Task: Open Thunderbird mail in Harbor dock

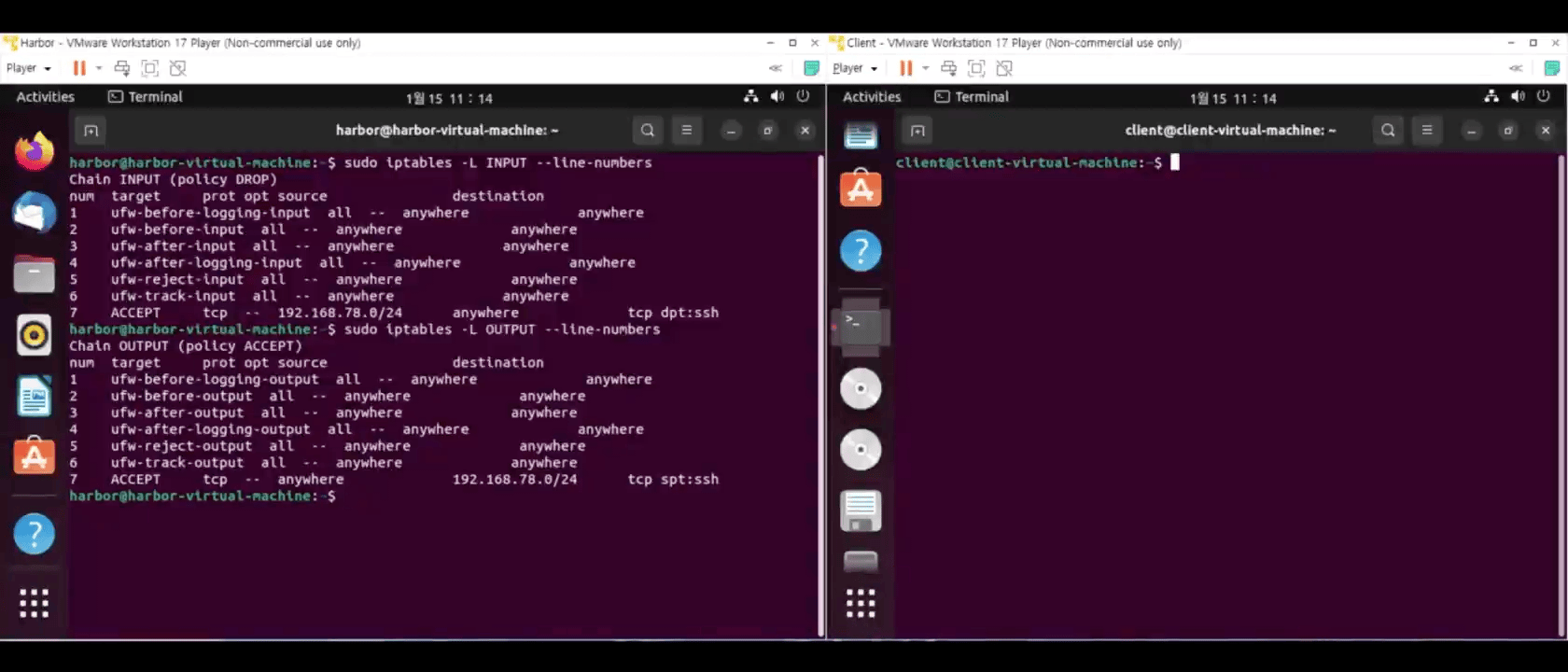Action: 35,213
